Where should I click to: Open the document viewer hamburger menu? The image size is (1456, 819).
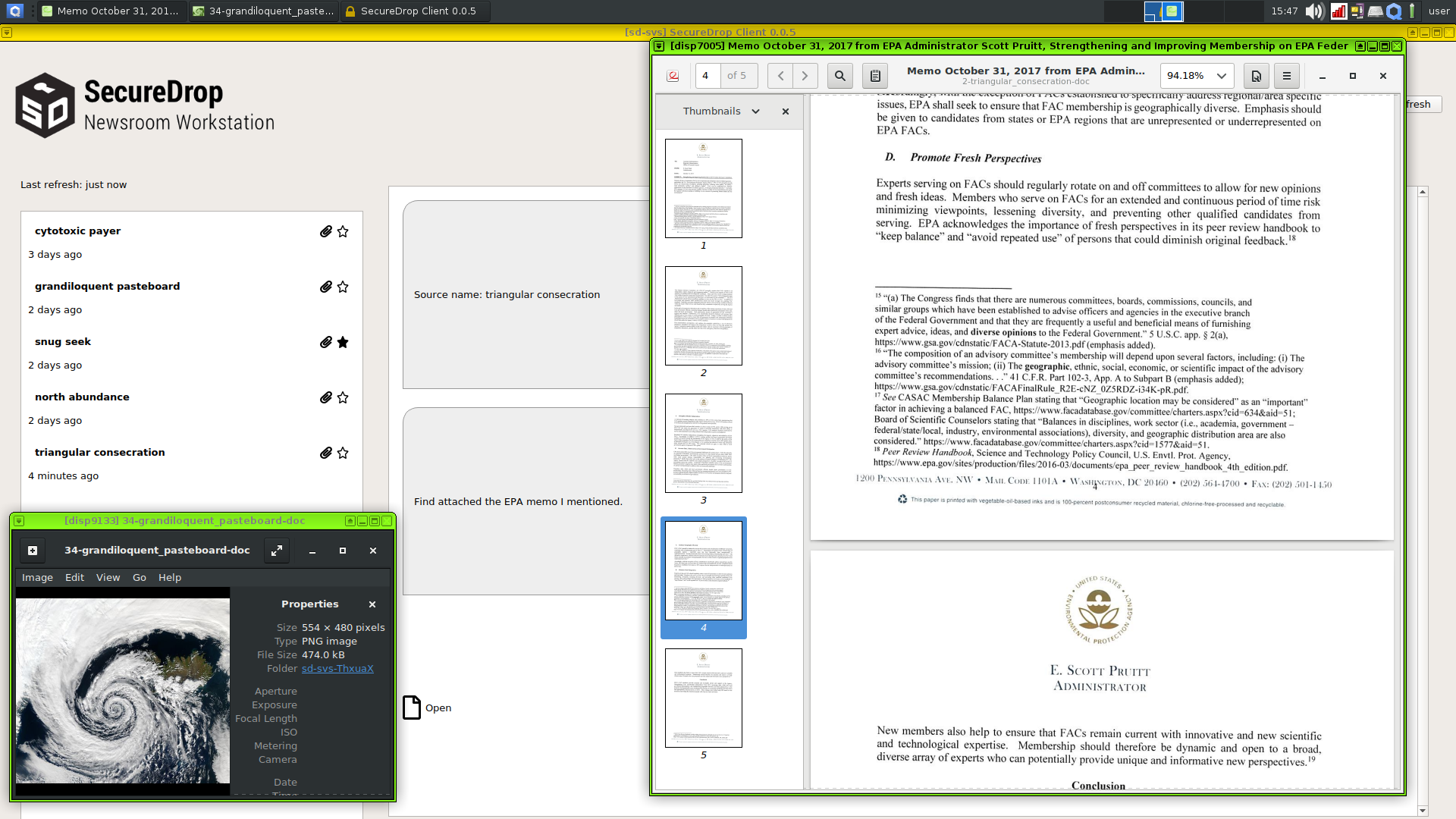click(x=1287, y=76)
